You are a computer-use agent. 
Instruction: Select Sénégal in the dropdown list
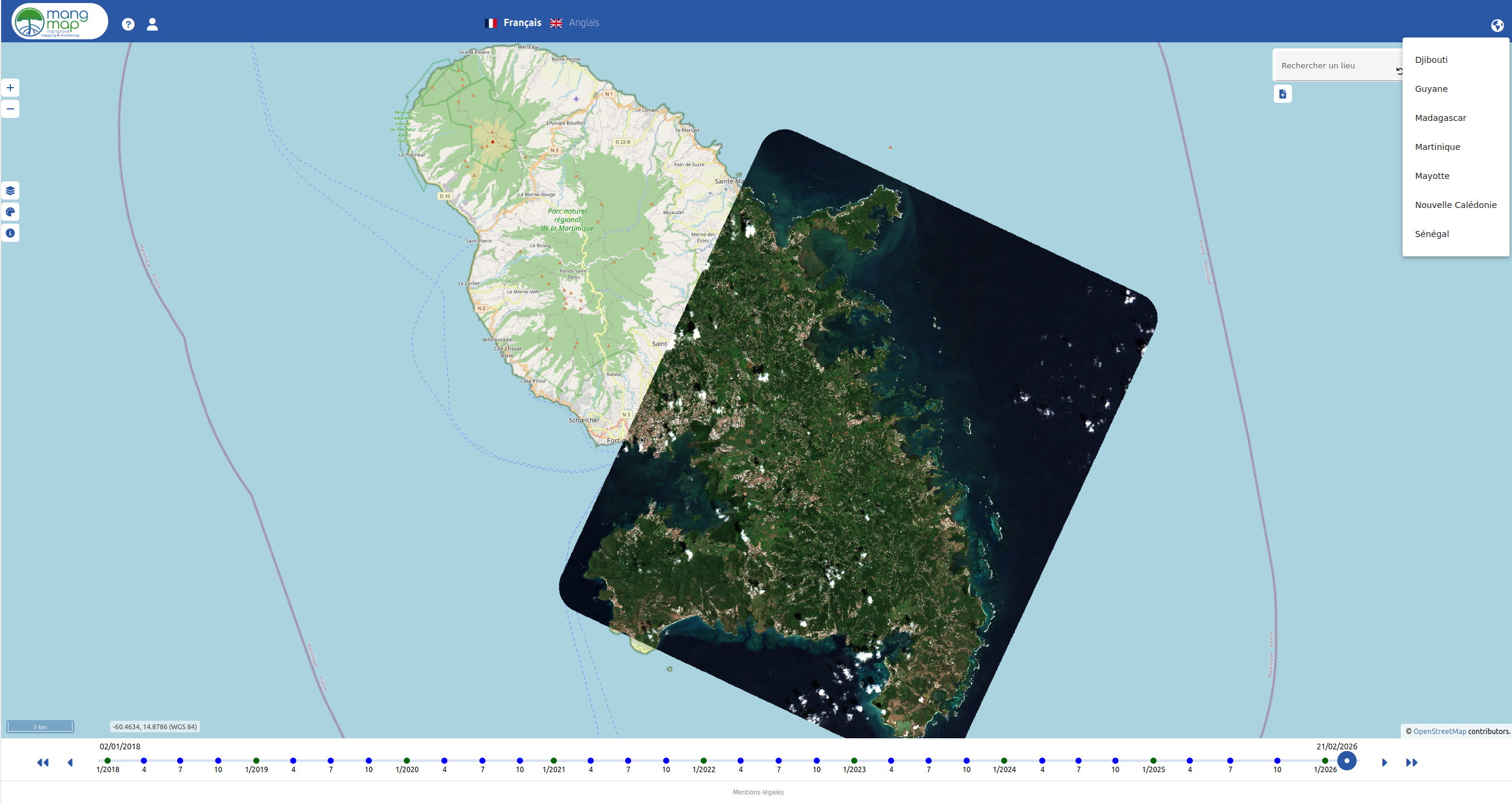[1432, 234]
